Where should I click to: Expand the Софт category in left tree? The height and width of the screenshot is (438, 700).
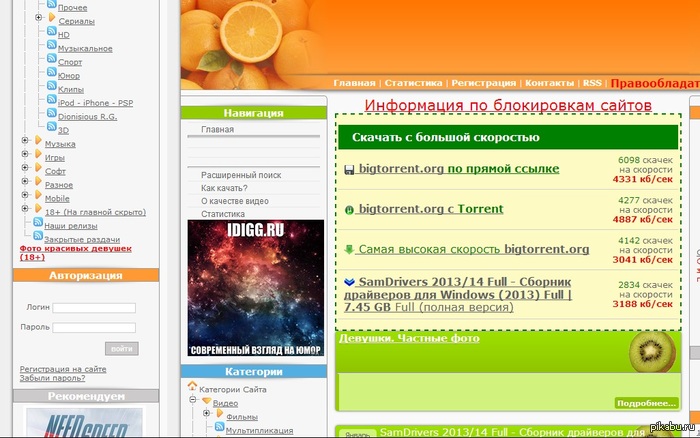click(25, 171)
